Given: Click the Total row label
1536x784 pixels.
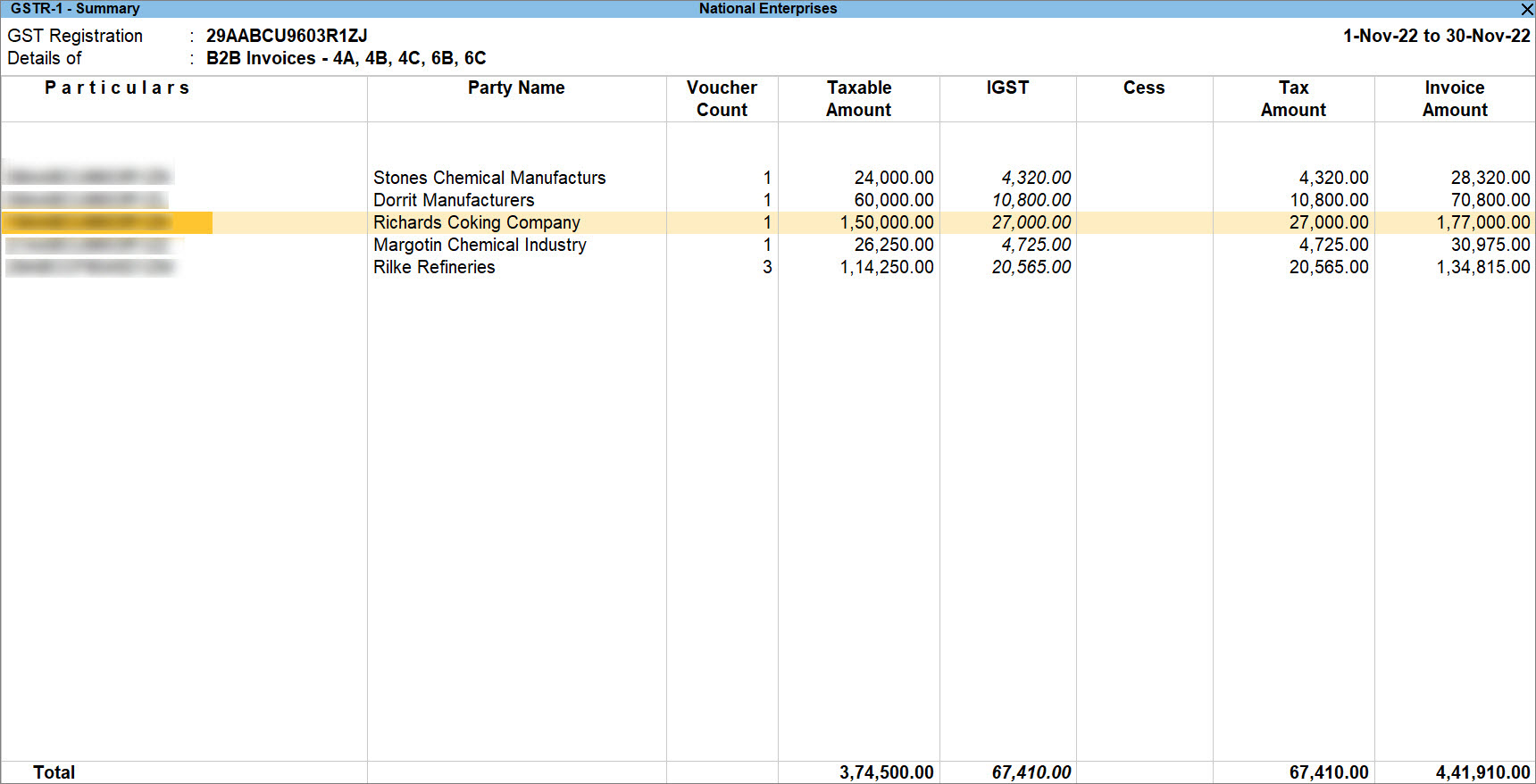Looking at the screenshot, I should [54, 772].
